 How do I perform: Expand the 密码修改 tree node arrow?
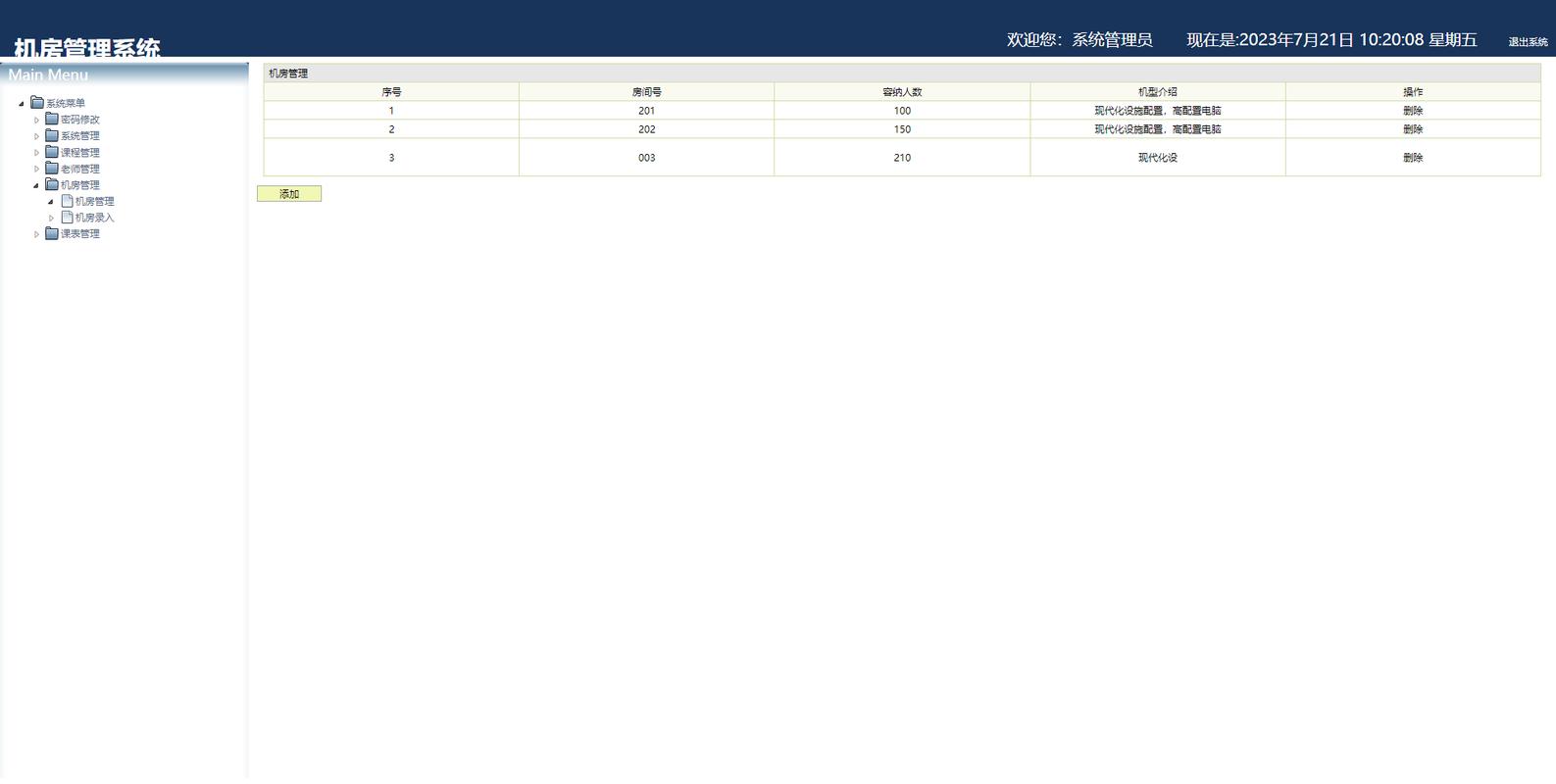[36, 120]
